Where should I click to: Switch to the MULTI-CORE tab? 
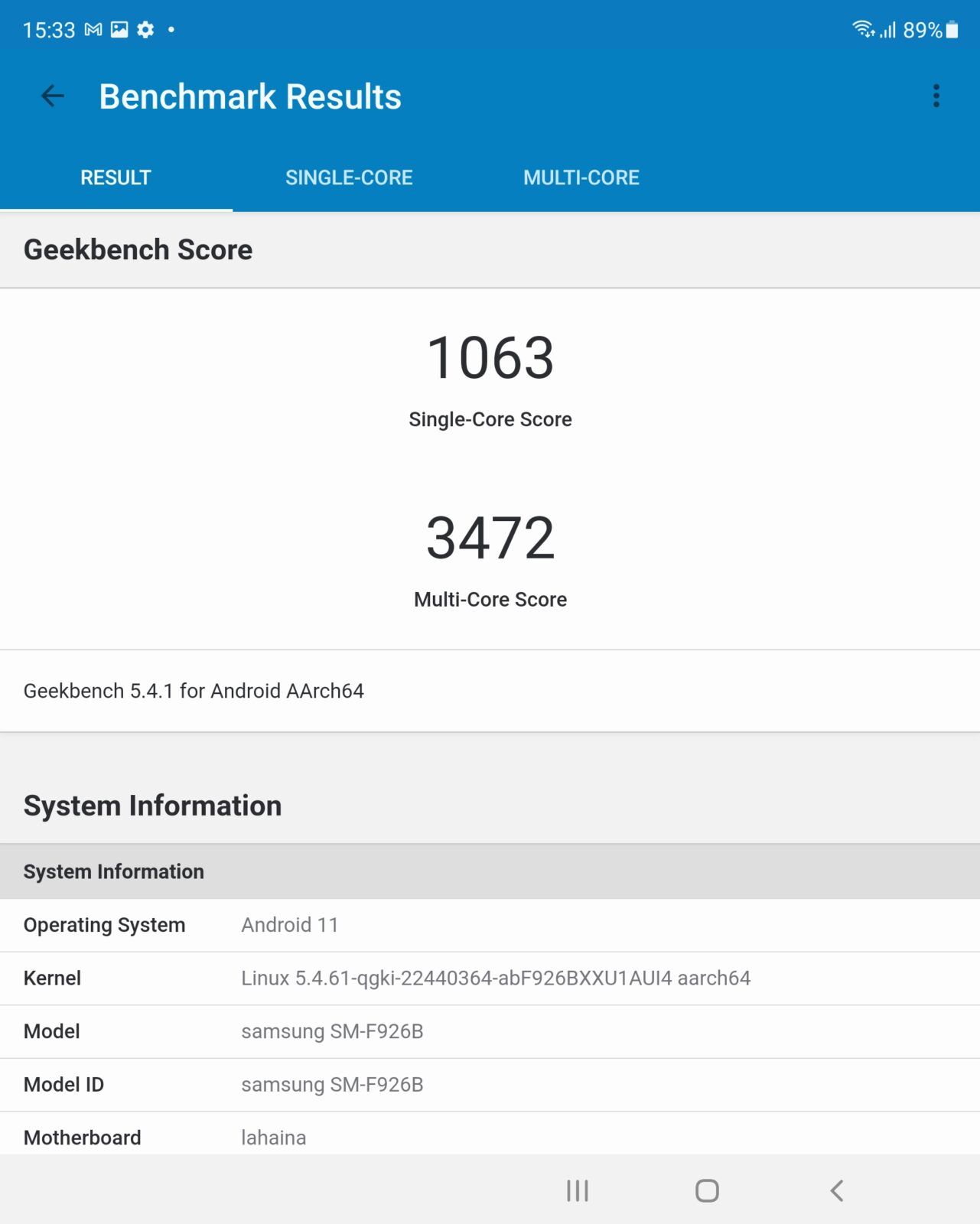point(581,177)
